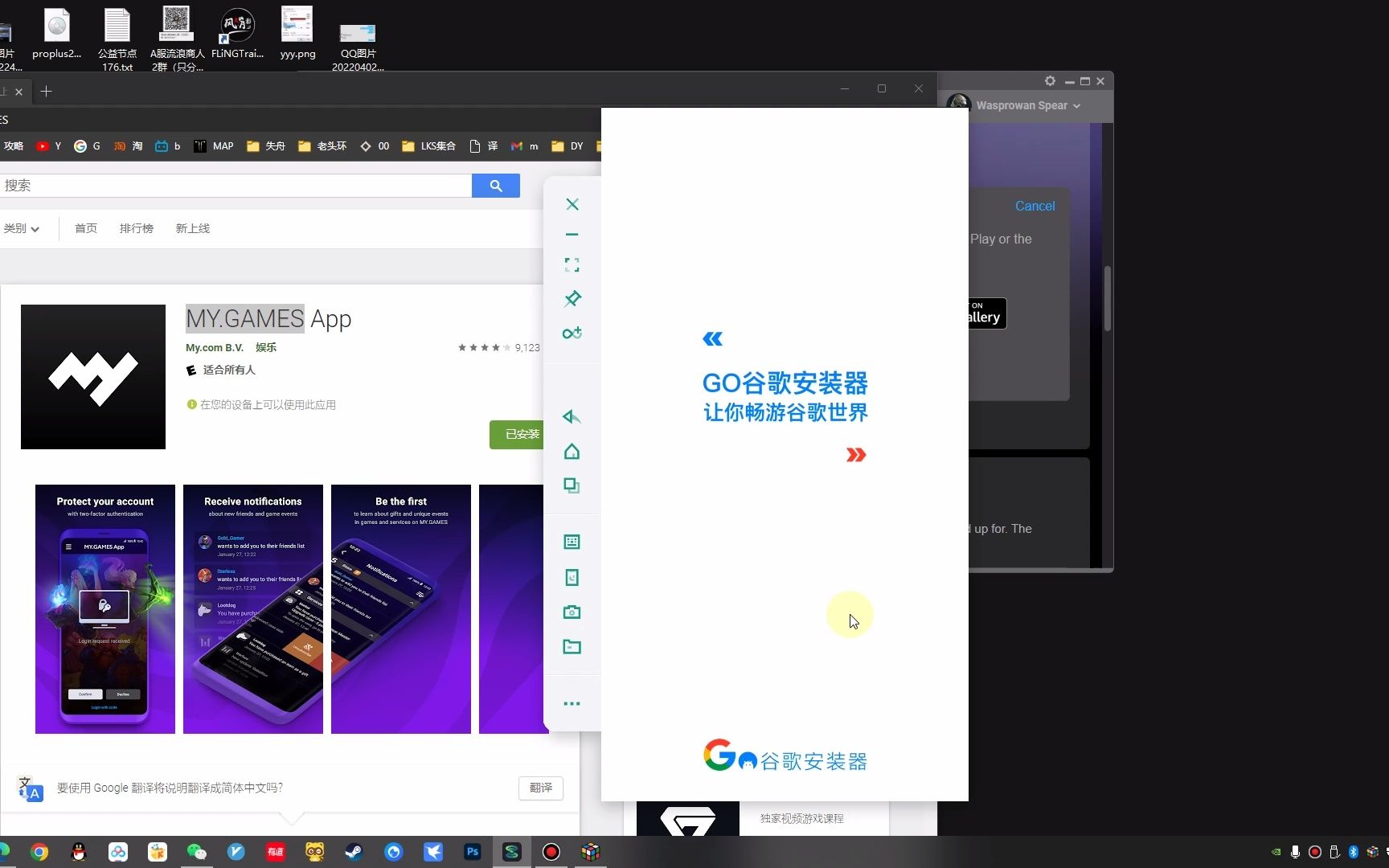Open the Receive notifications screenshot
The width and height of the screenshot is (1389, 868).
(x=253, y=609)
